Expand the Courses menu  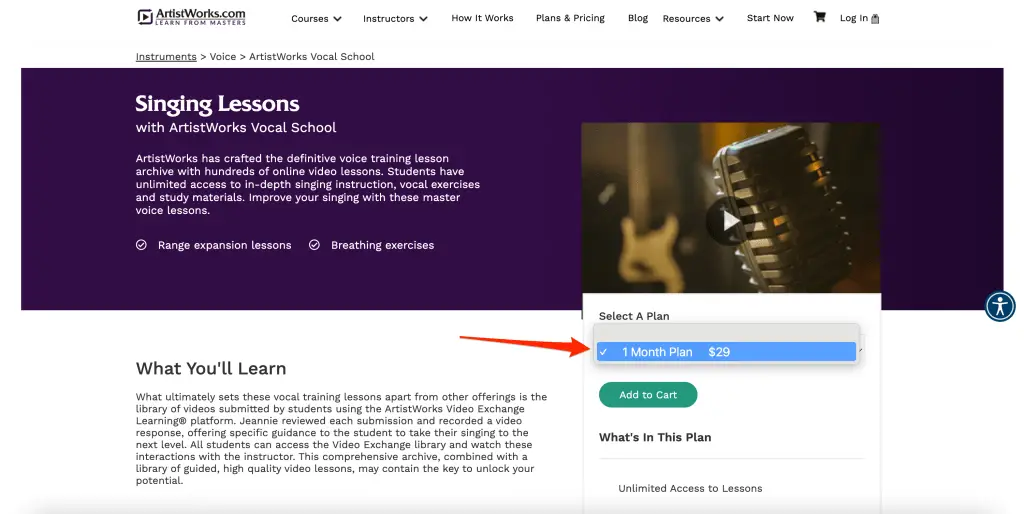(x=316, y=18)
